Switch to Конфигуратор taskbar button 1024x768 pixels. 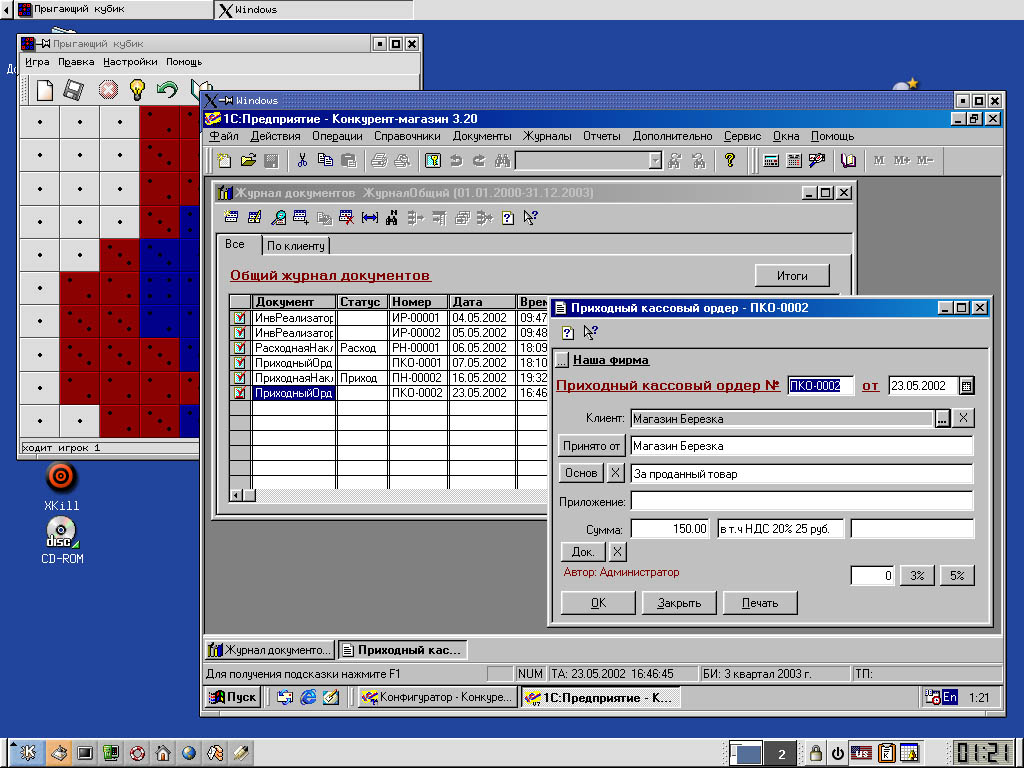[x=438, y=697]
